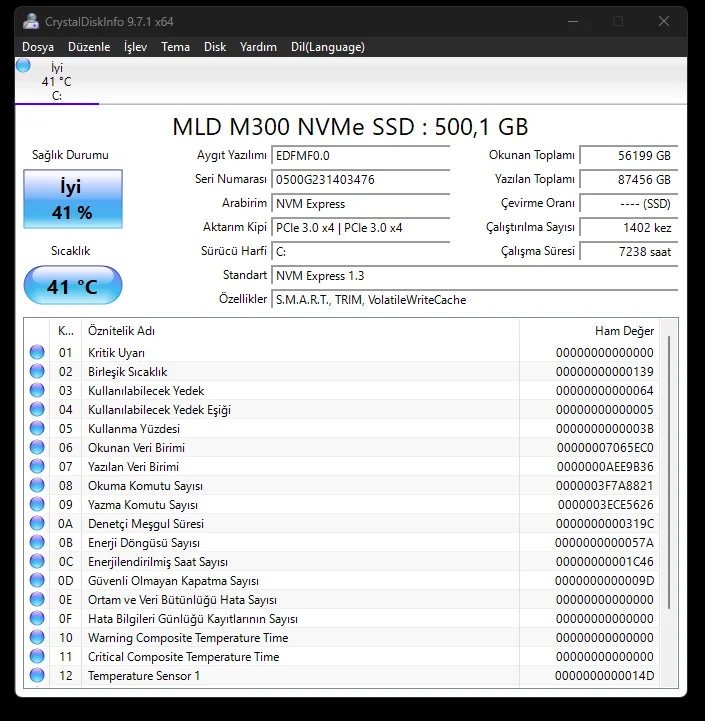Screen dimensions: 705x721
Task: Click the Arabirim field NVM Express
Action: pos(361,204)
